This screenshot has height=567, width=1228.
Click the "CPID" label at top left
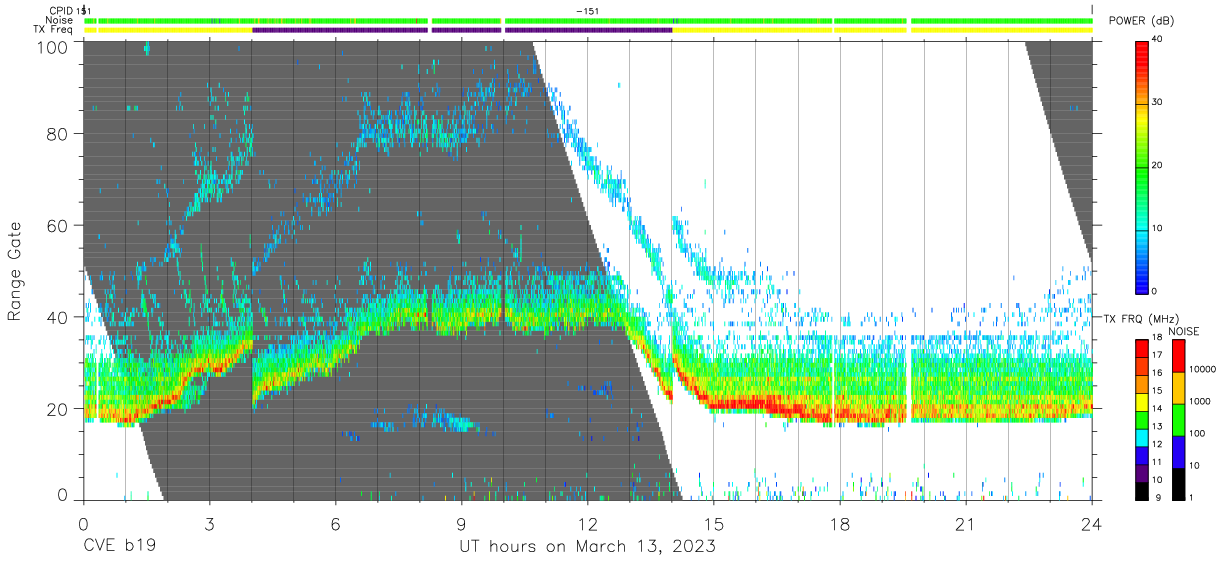(61, 11)
